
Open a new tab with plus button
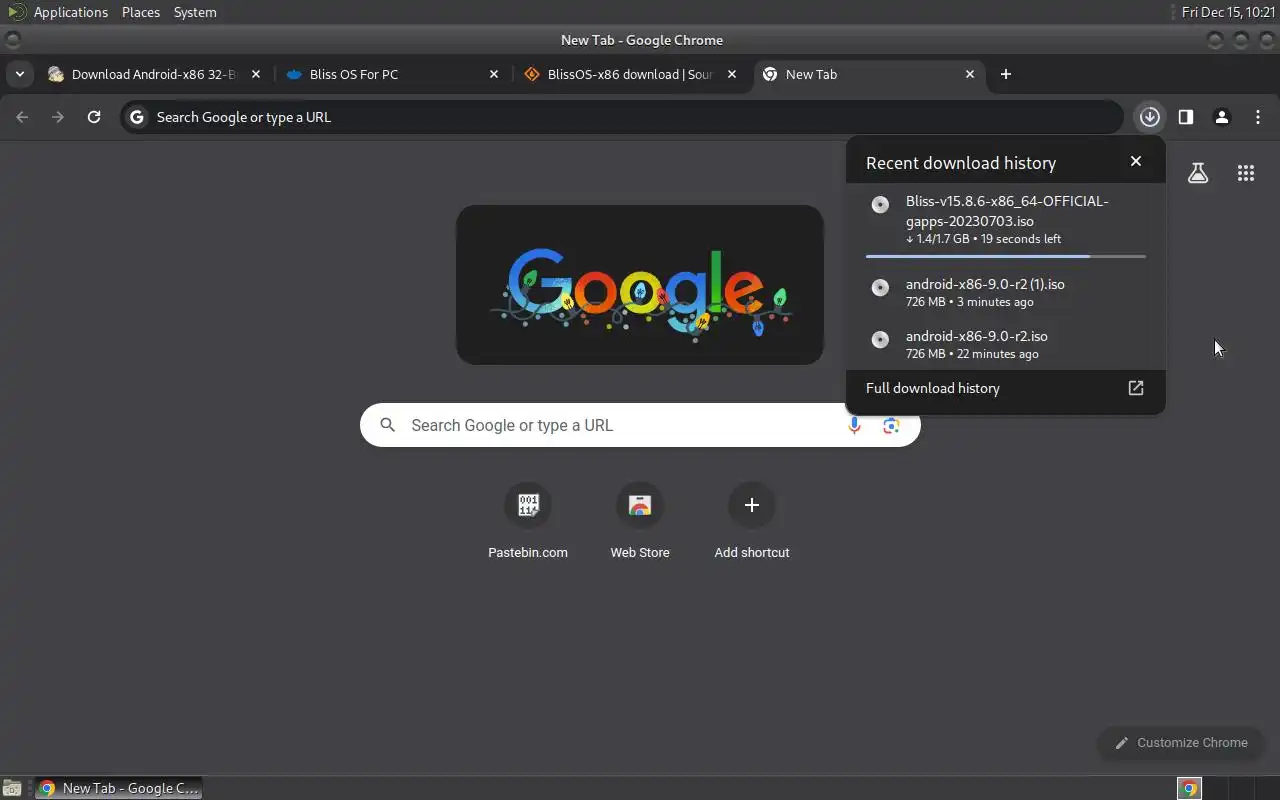(1006, 74)
